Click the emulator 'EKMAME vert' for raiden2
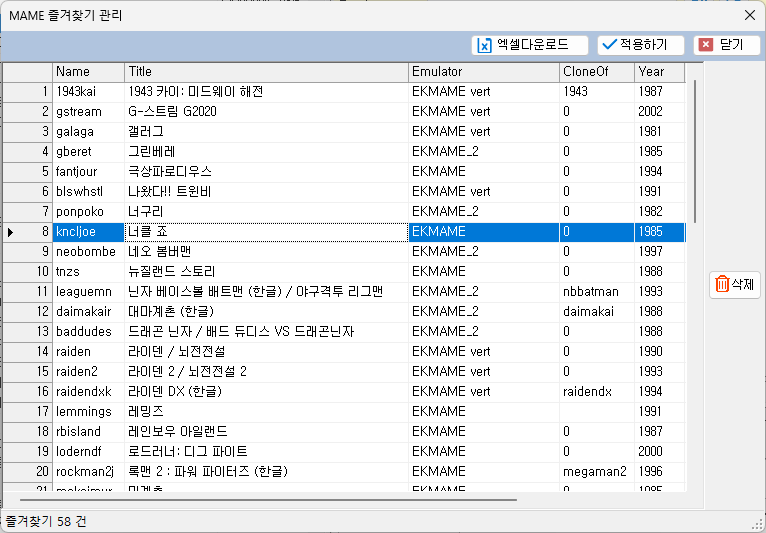Viewport: 766px width, 533px height. coord(451,372)
